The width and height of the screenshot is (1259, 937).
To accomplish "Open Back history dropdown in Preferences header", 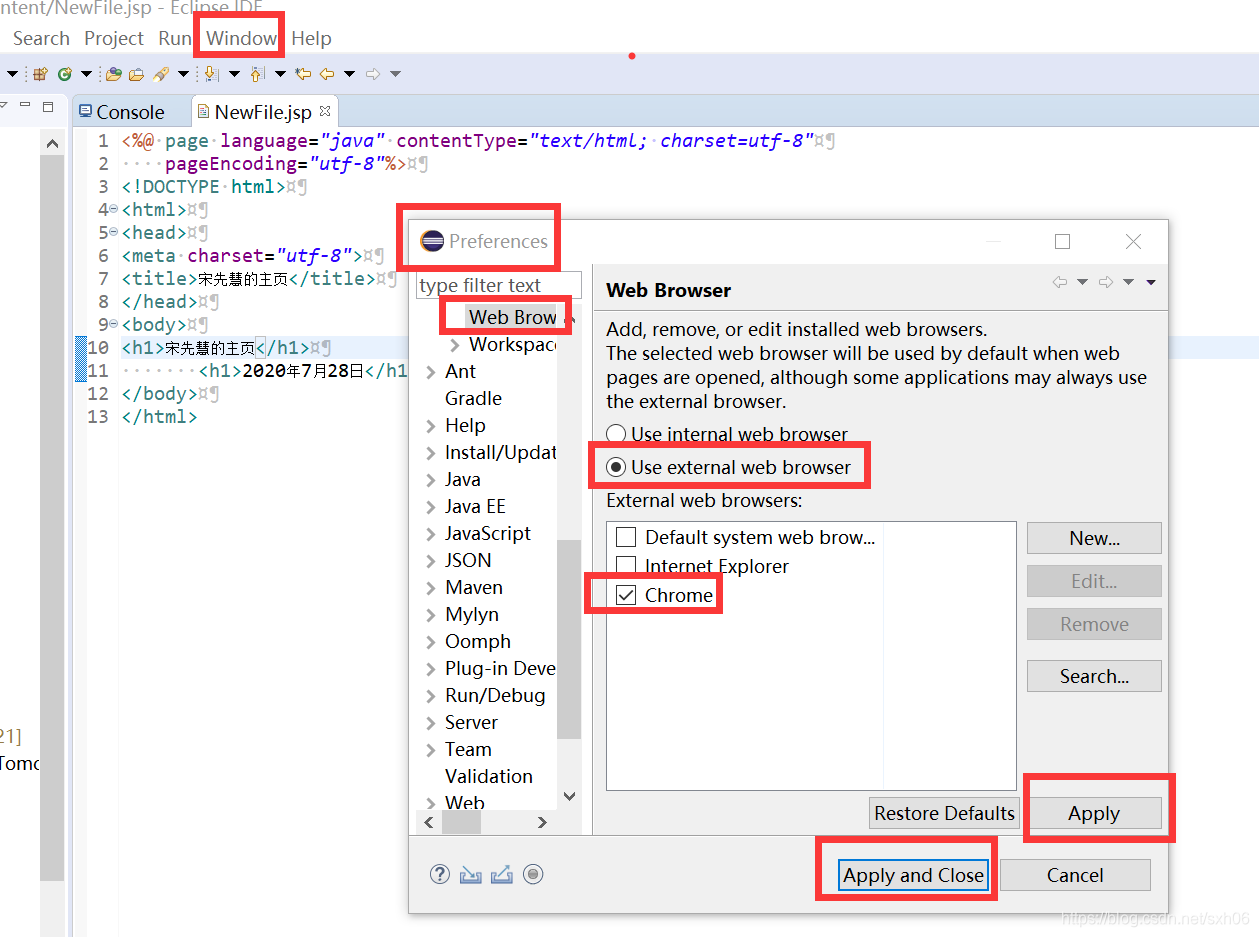I will point(1082,283).
